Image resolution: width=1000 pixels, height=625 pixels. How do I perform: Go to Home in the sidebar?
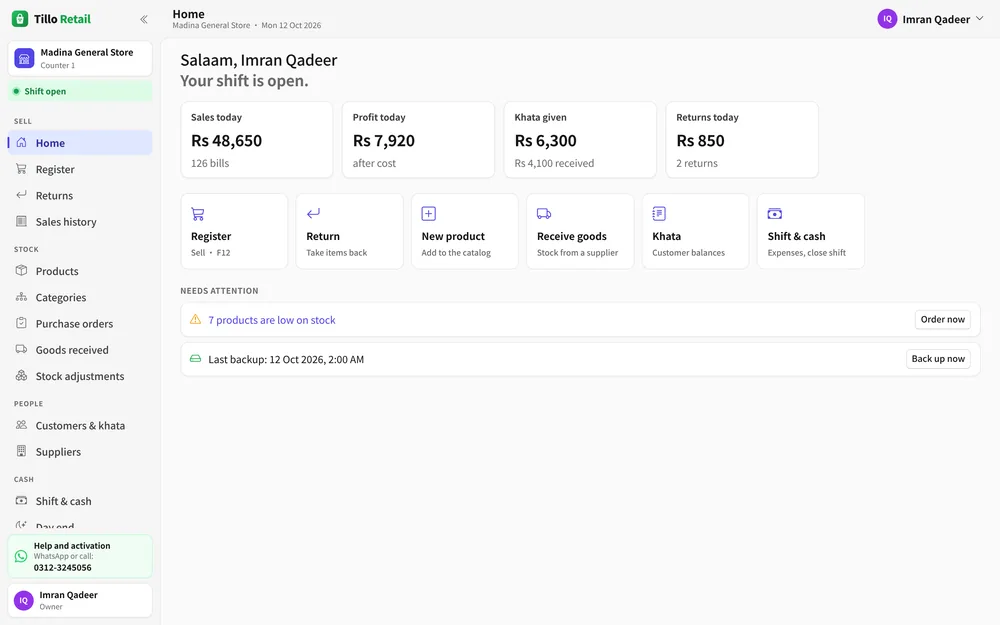click(80, 143)
